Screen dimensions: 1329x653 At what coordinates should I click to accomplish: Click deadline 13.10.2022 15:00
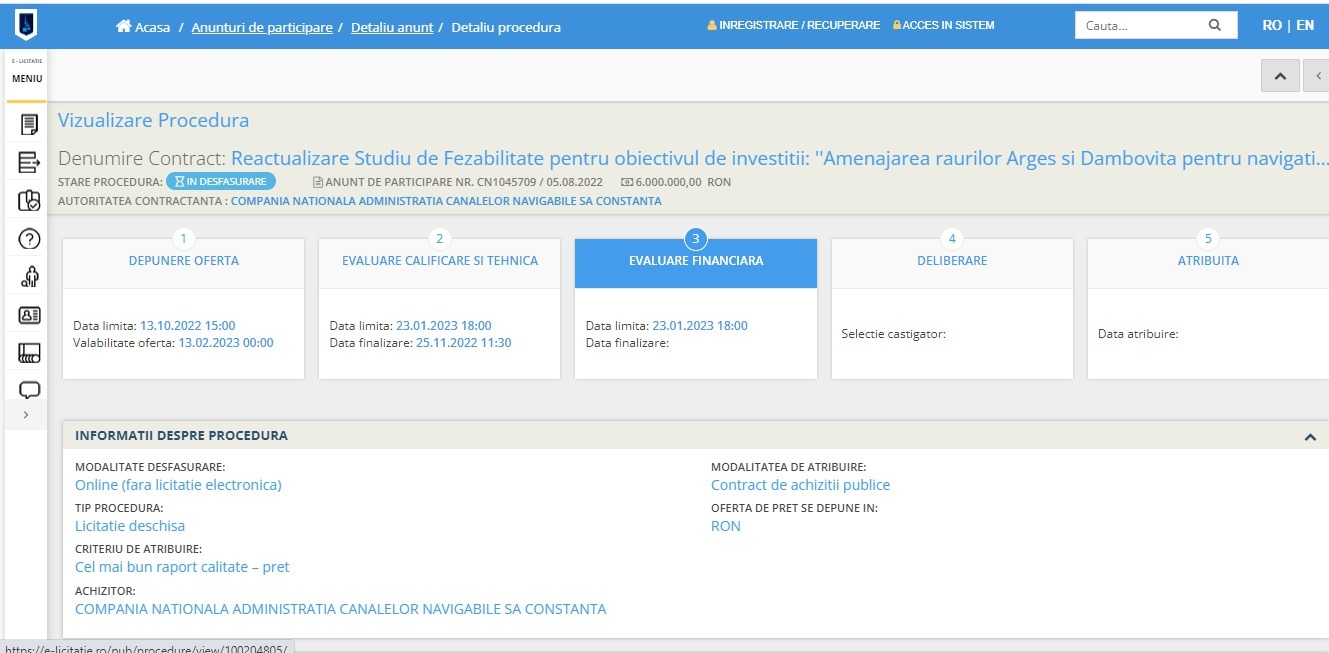(188, 326)
